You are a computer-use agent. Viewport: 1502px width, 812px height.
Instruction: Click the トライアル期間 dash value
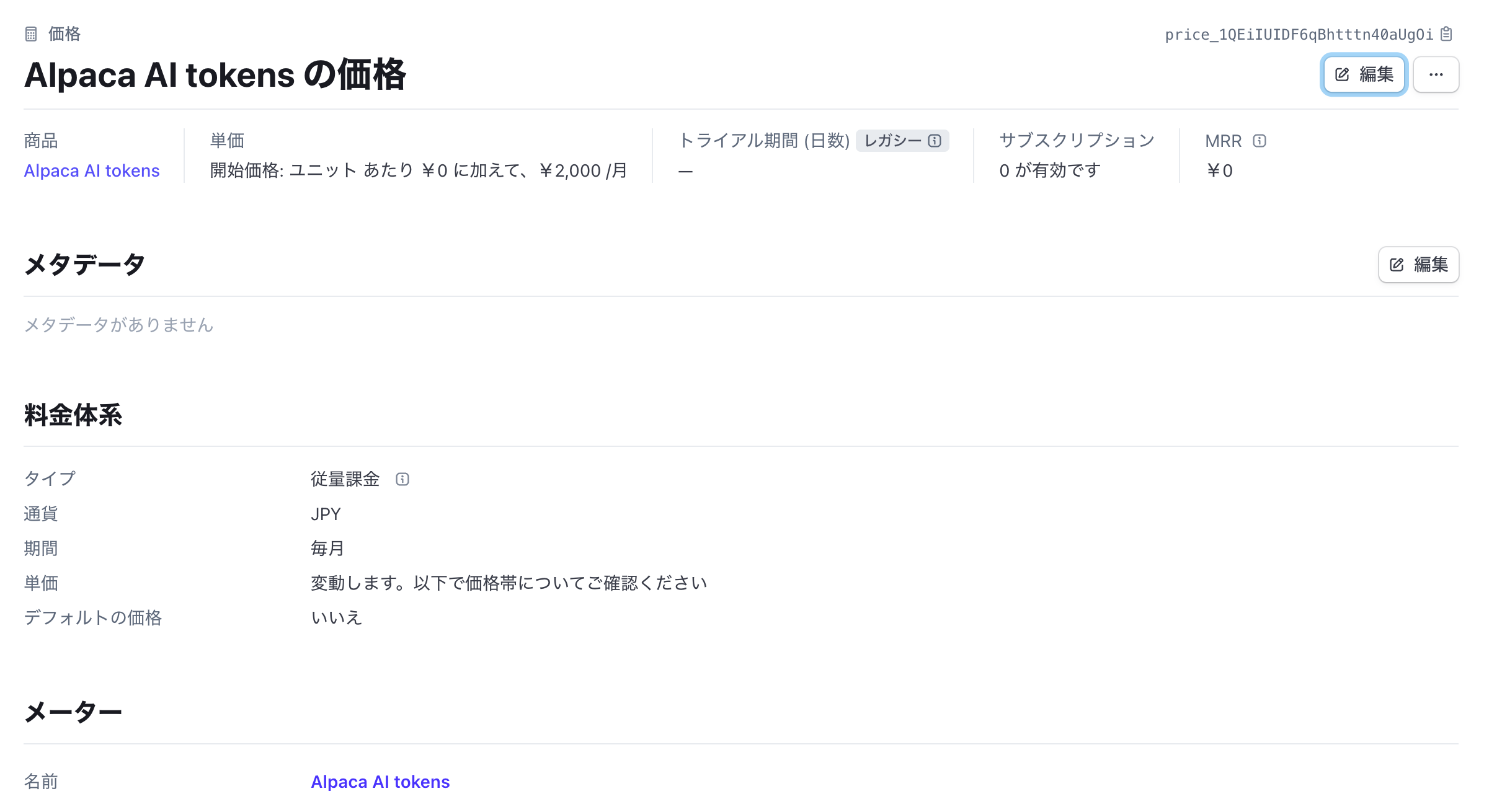pyautogui.click(x=686, y=170)
